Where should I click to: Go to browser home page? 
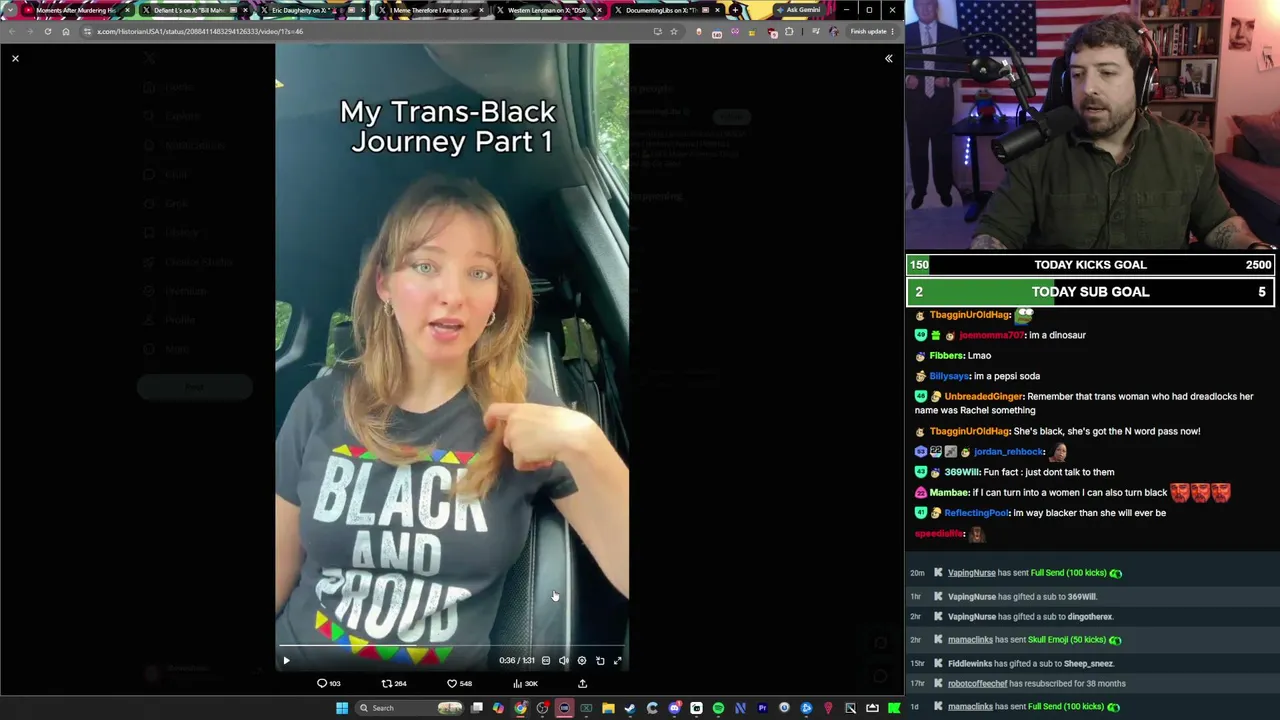click(66, 31)
